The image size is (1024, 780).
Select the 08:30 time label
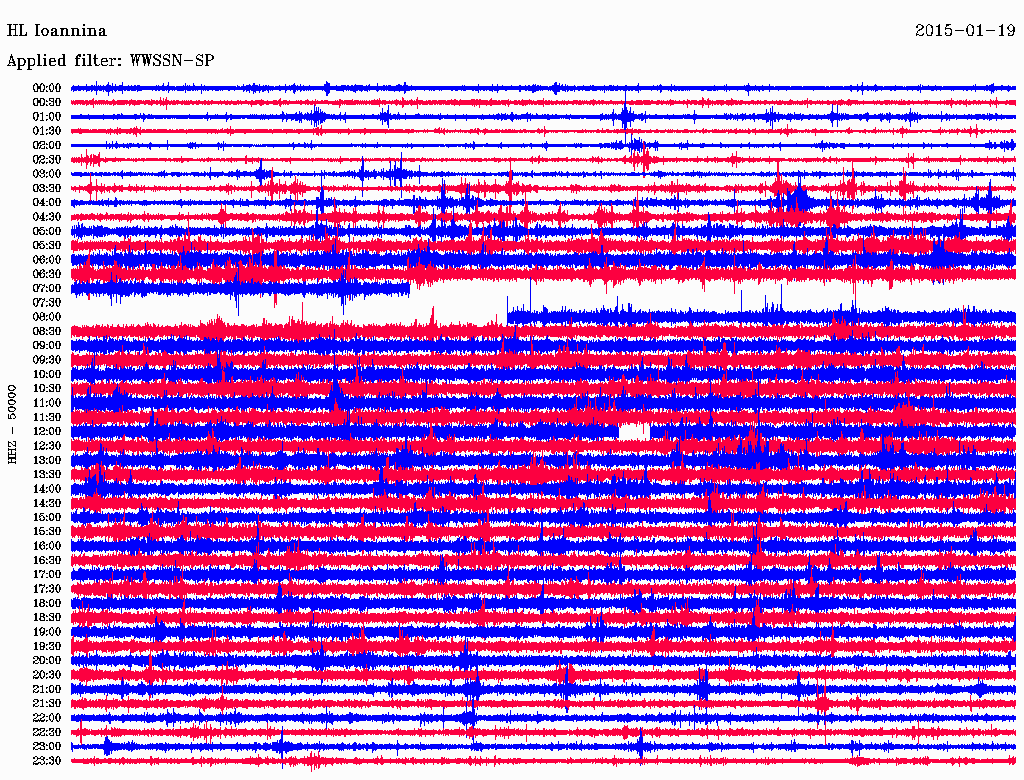point(47,331)
